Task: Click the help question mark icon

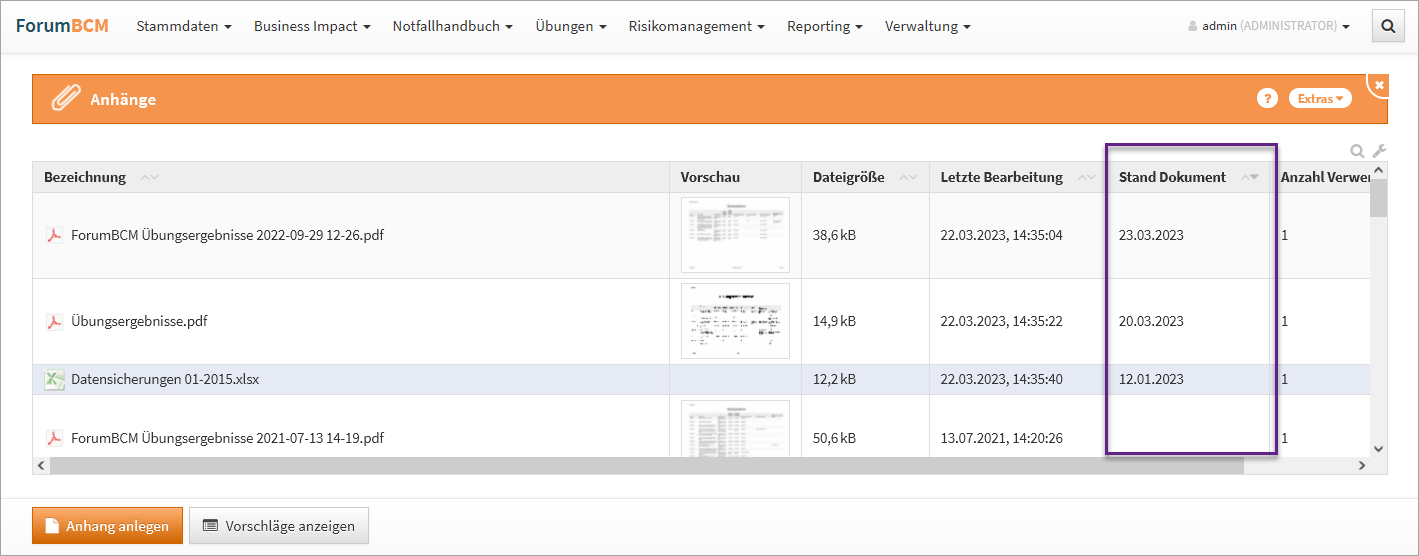Action: [1267, 98]
